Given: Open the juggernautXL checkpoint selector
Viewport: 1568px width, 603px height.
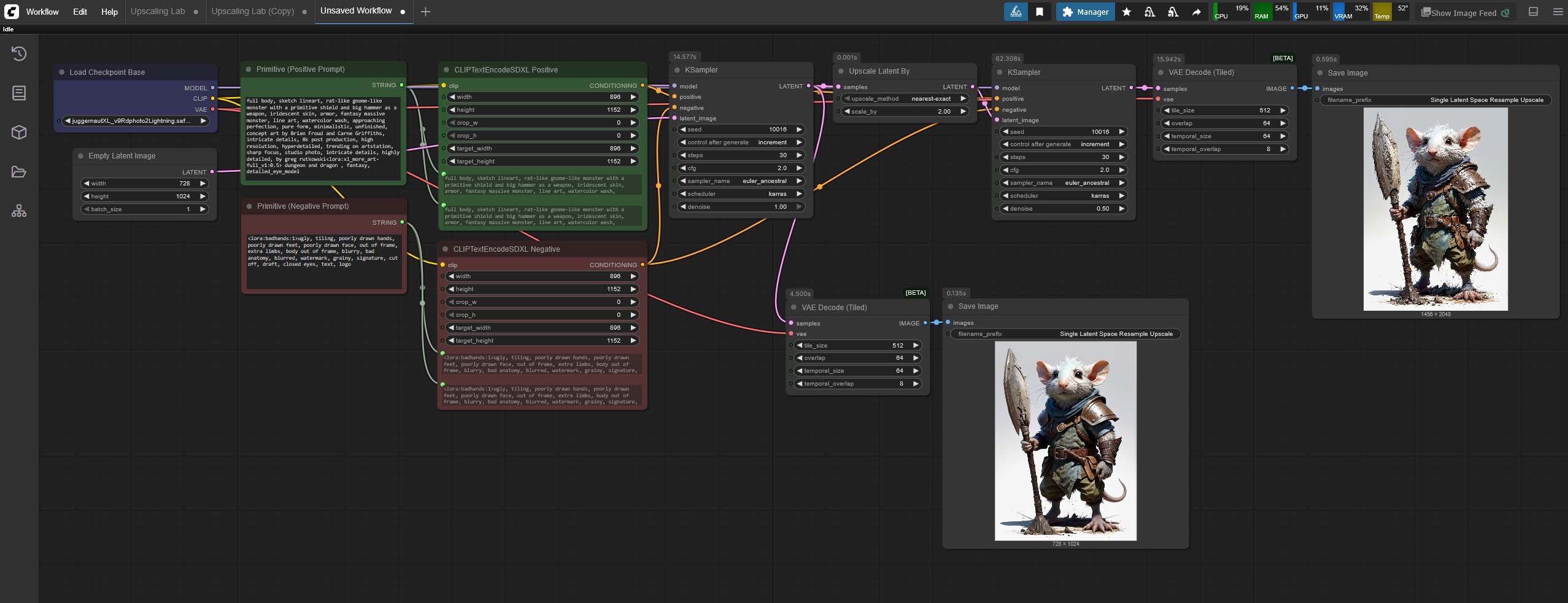Looking at the screenshot, I should point(131,121).
